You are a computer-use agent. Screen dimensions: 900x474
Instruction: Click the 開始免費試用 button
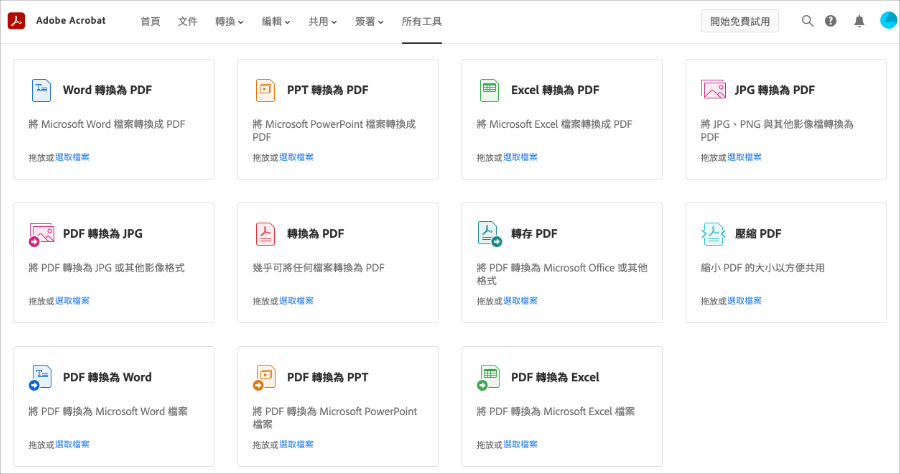point(740,21)
